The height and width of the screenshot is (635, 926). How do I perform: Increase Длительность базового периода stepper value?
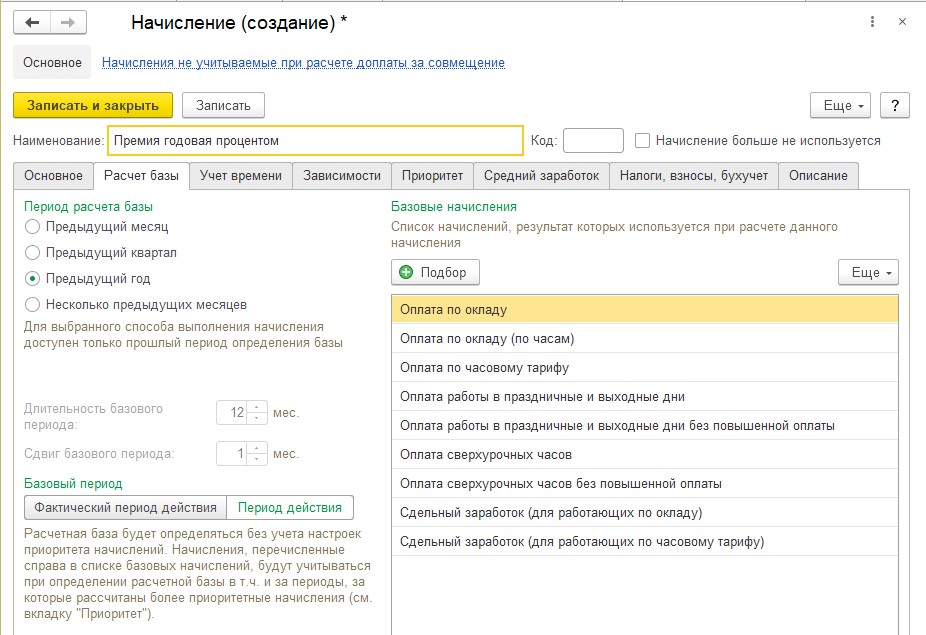click(x=256, y=408)
